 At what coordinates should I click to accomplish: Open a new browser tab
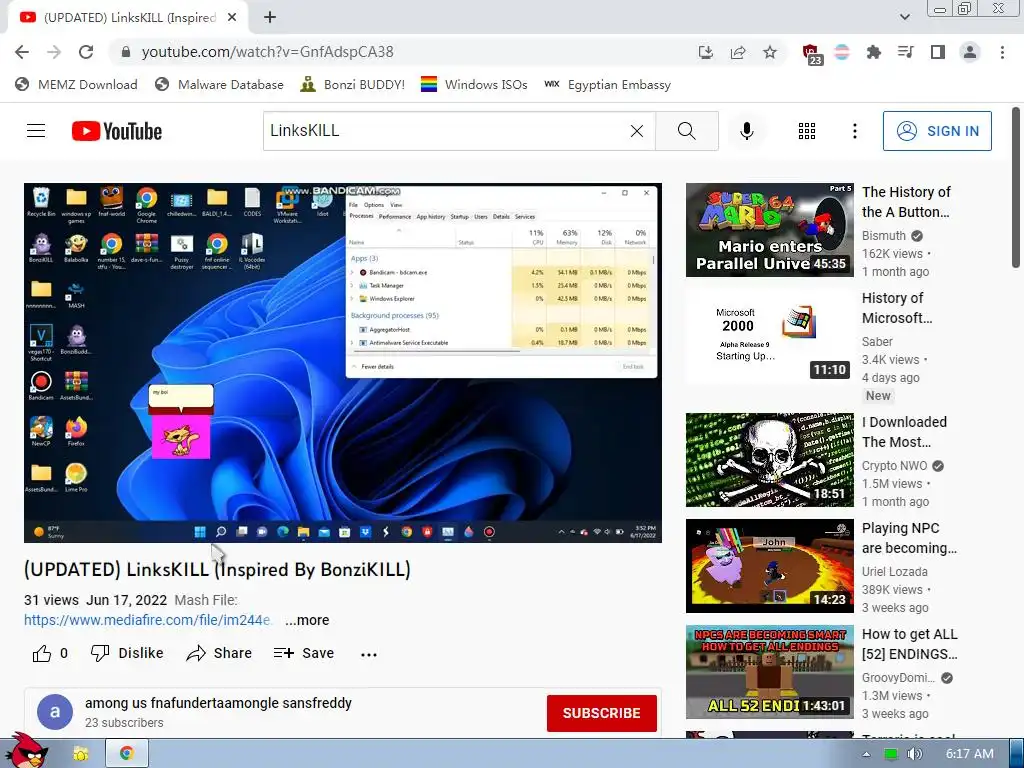point(270,18)
